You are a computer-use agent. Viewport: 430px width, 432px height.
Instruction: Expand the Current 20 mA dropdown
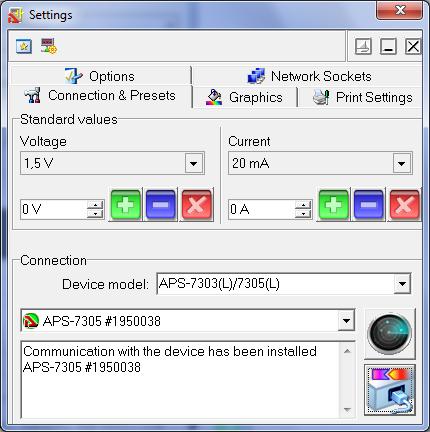[x=402, y=163]
